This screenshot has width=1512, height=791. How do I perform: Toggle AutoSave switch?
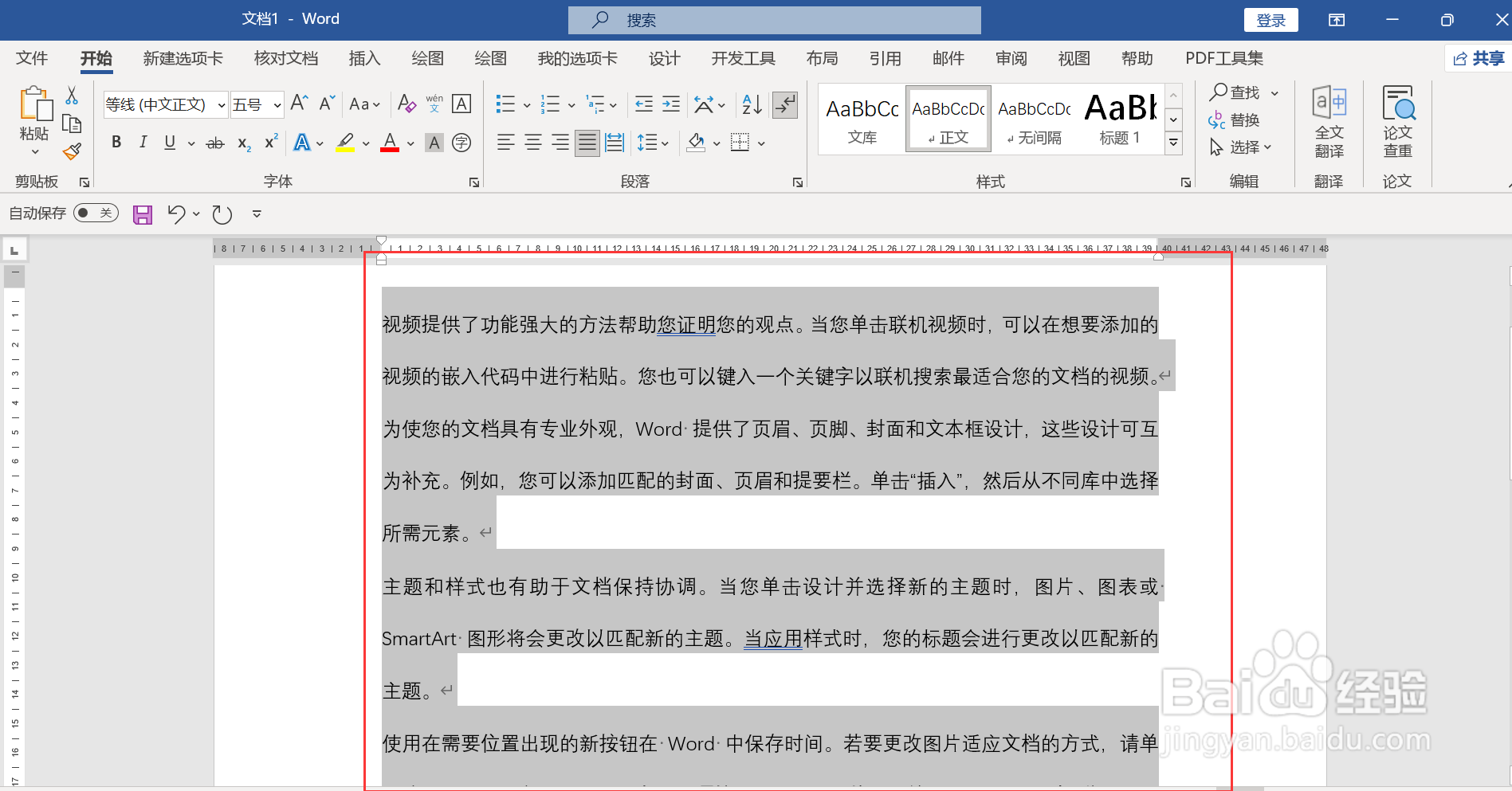(x=96, y=213)
